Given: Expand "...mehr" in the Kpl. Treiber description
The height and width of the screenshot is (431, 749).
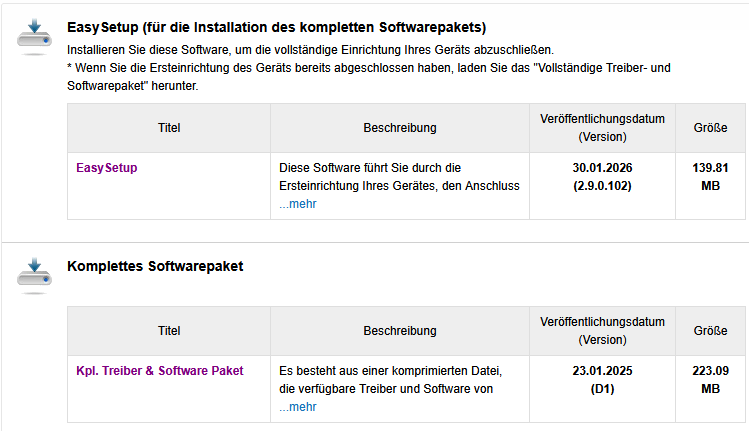Looking at the screenshot, I should 298,407.
